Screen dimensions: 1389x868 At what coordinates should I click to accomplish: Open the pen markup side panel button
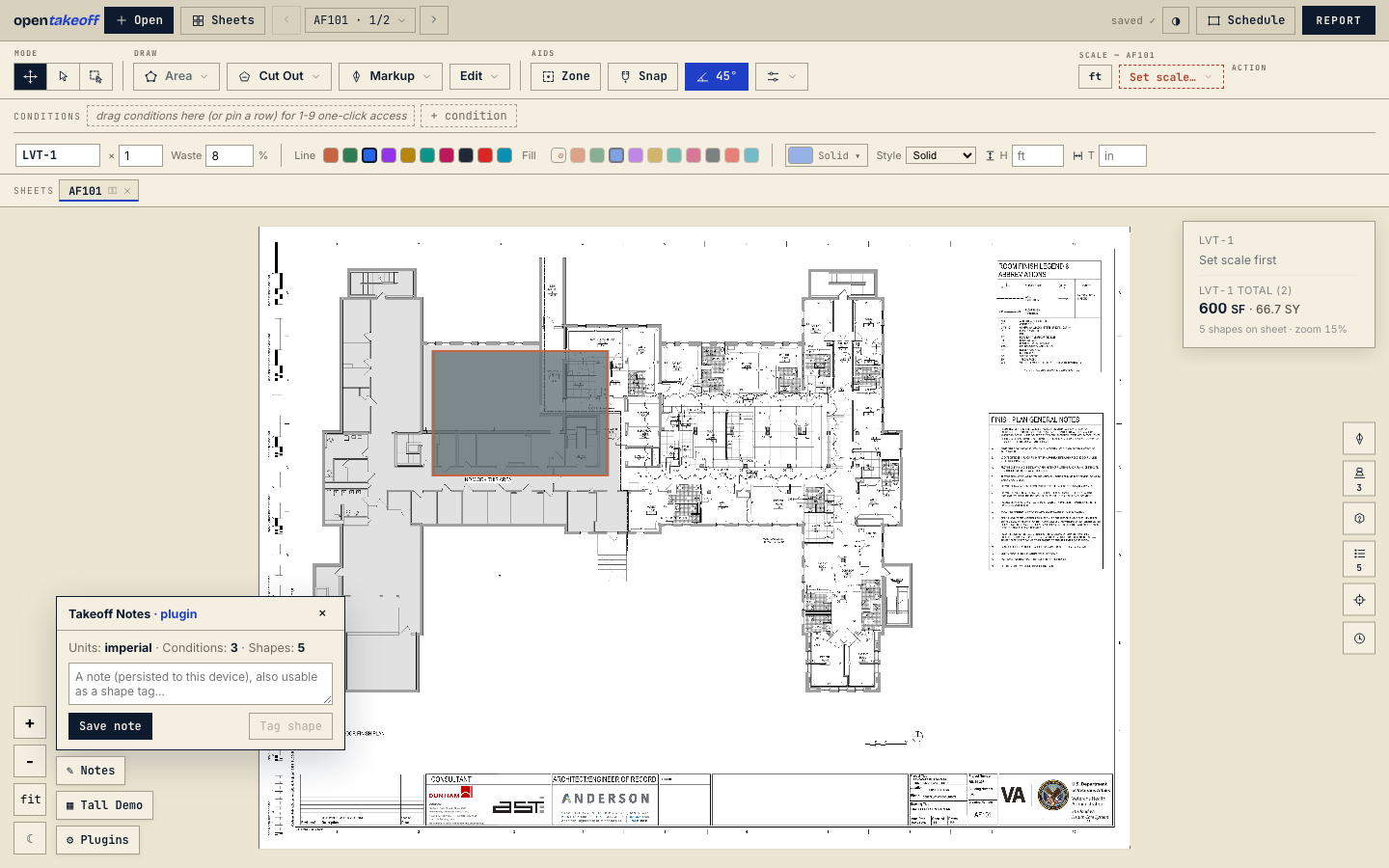click(1359, 439)
